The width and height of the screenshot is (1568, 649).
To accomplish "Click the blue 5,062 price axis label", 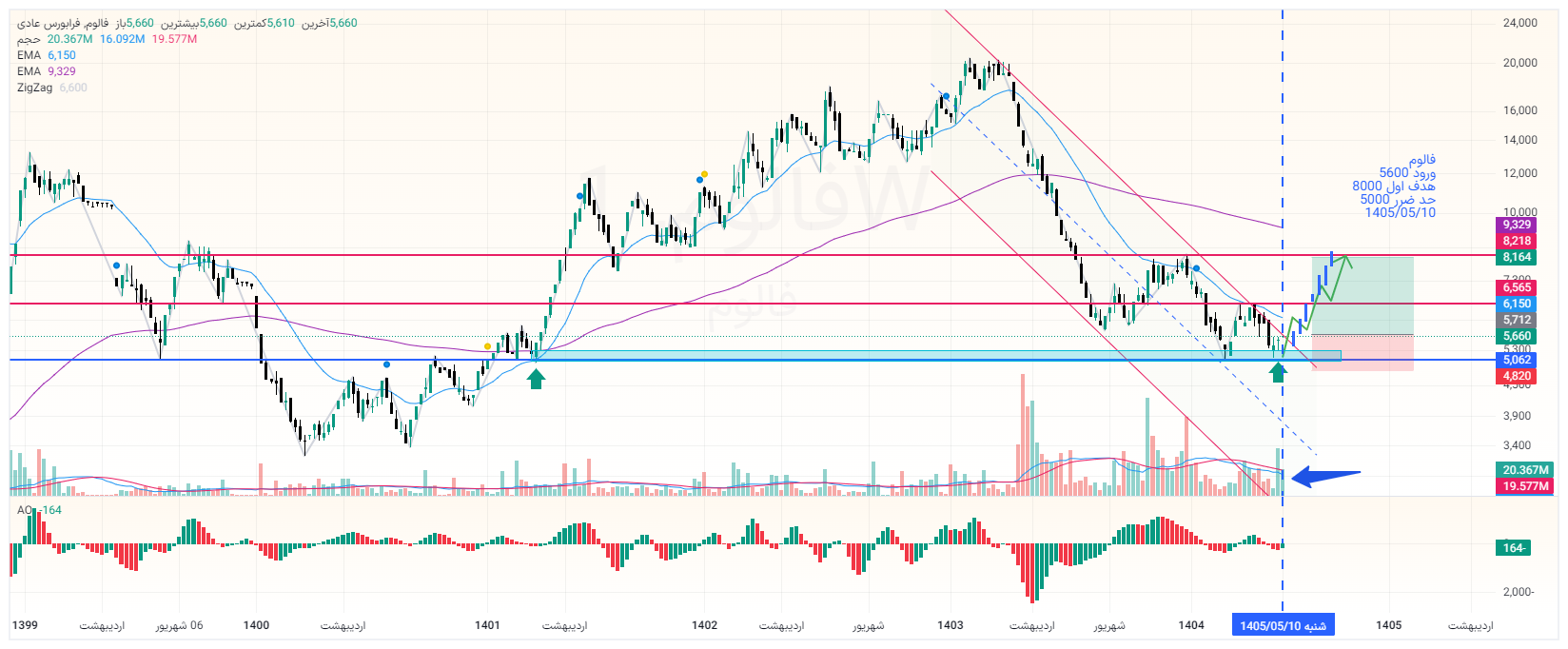I will click(x=1517, y=360).
